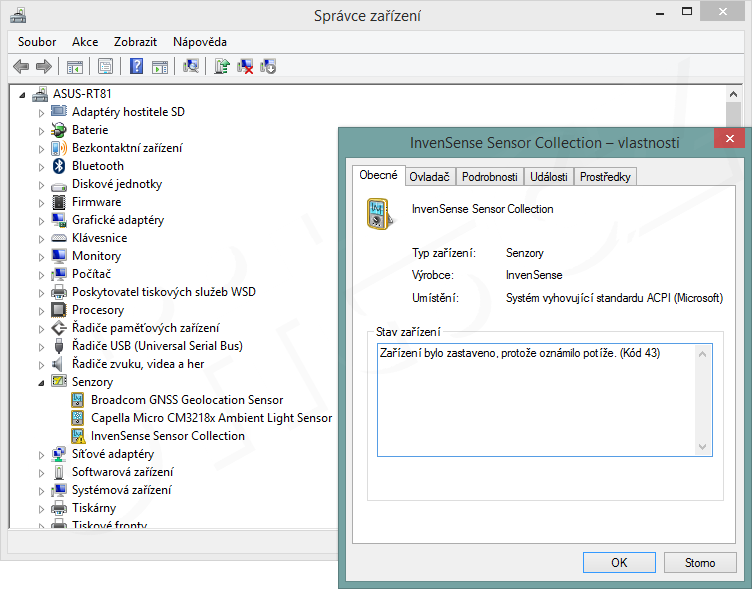
Task: Expand Adaptéry hostitele SD node
Action: point(41,113)
